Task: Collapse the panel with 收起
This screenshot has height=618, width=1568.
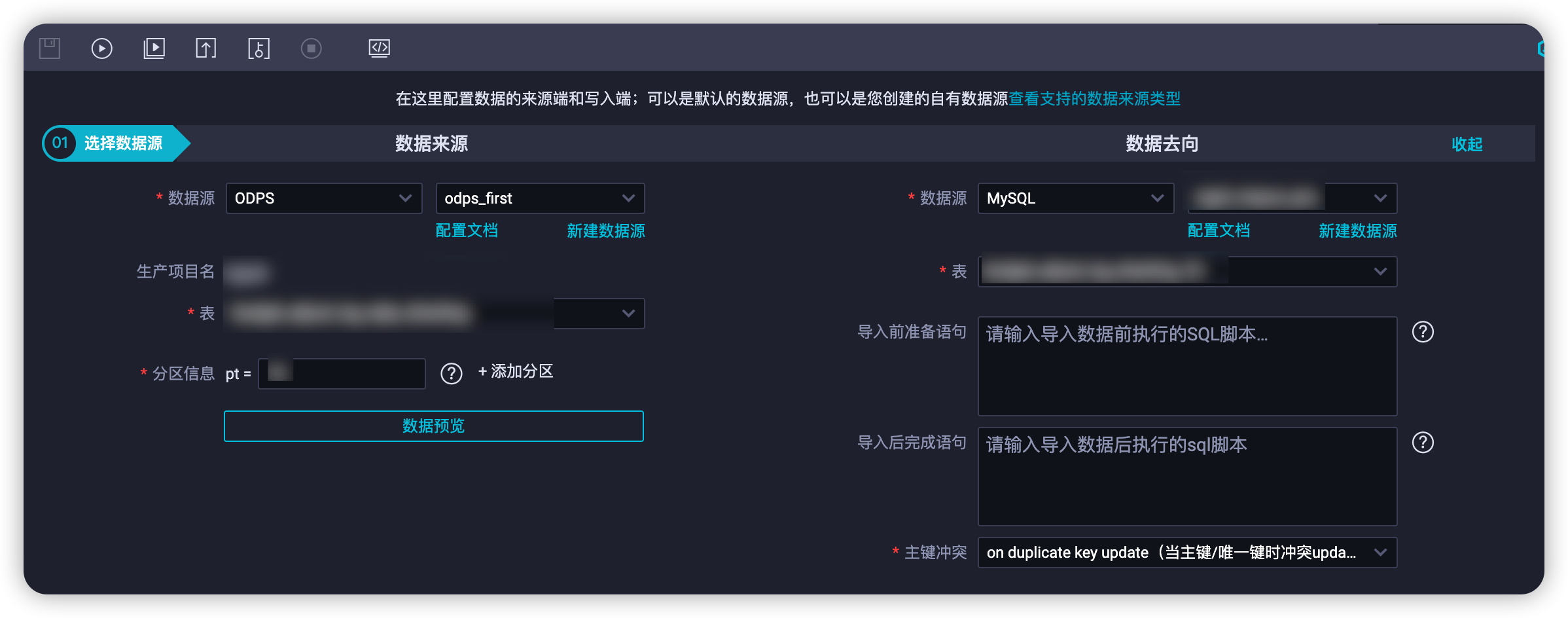Action: [1467, 144]
